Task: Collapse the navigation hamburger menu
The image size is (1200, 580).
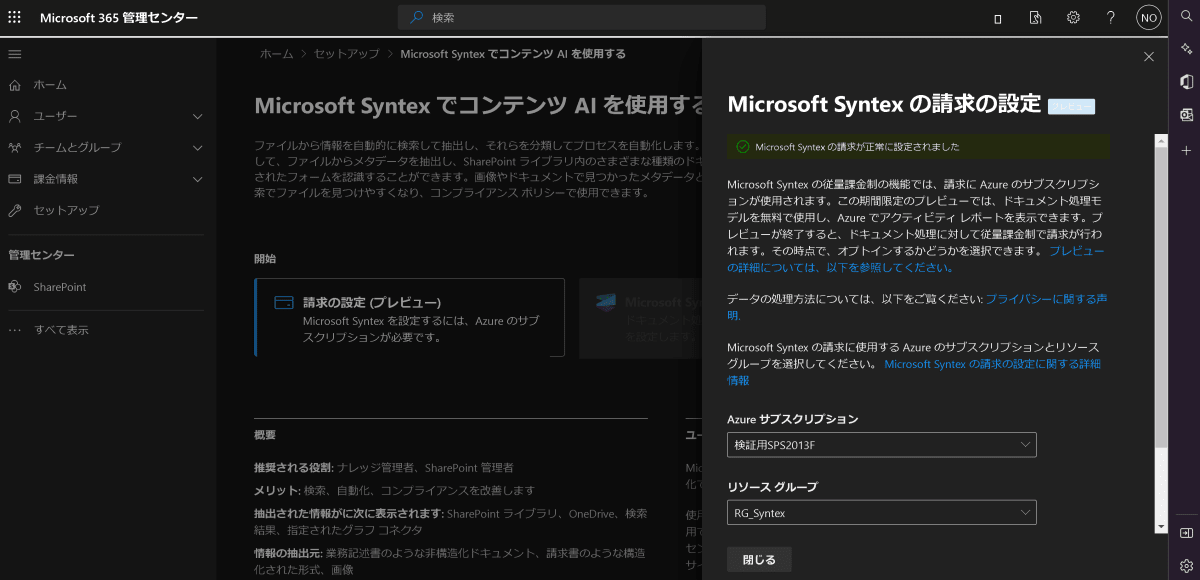Action: tap(15, 54)
